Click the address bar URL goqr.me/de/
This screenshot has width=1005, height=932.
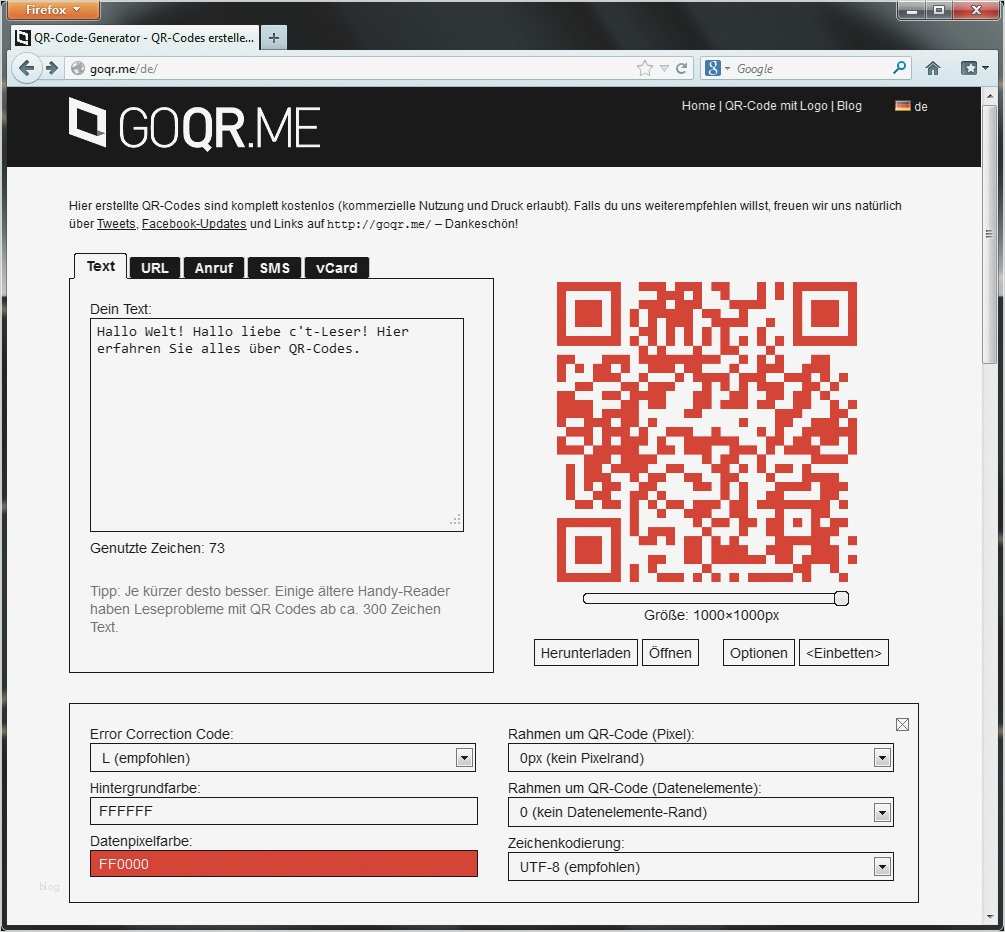(x=123, y=69)
